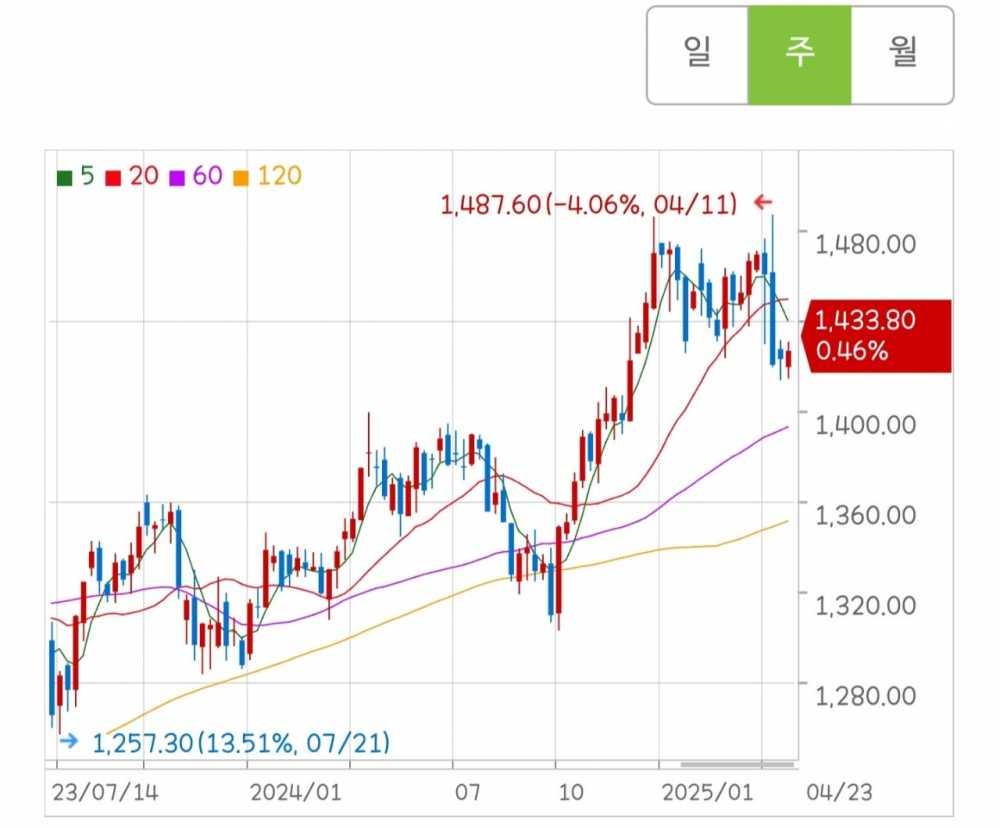The height and width of the screenshot is (828, 1000).
Task: Select the 주 (weekly) chart tab
Action: click(x=799, y=54)
